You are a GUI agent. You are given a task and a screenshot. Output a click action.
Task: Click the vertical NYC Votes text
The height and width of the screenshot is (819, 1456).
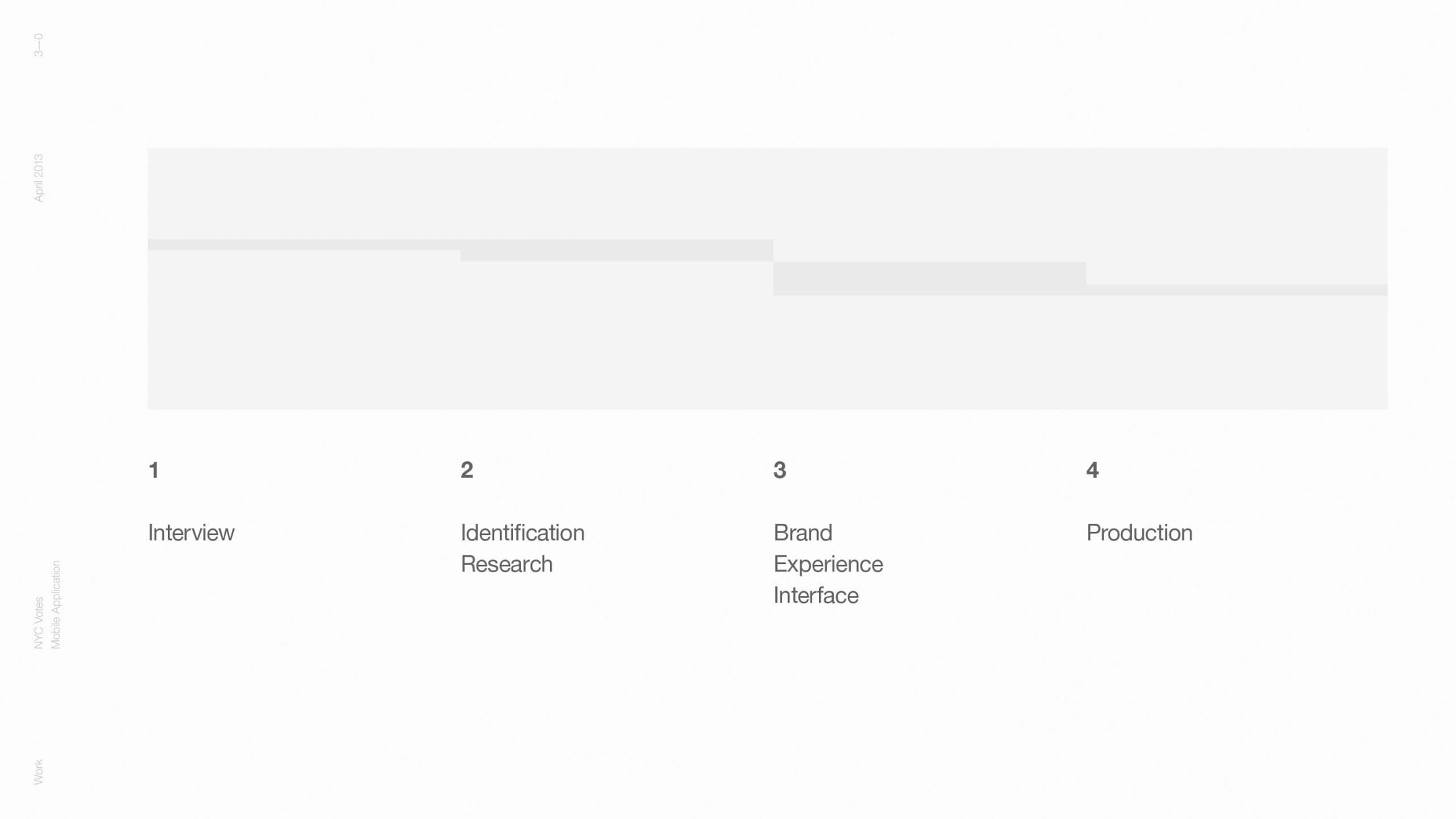click(38, 623)
